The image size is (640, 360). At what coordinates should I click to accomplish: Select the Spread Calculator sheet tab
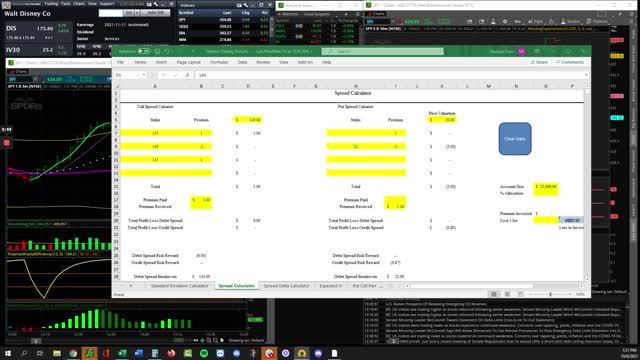click(236, 286)
